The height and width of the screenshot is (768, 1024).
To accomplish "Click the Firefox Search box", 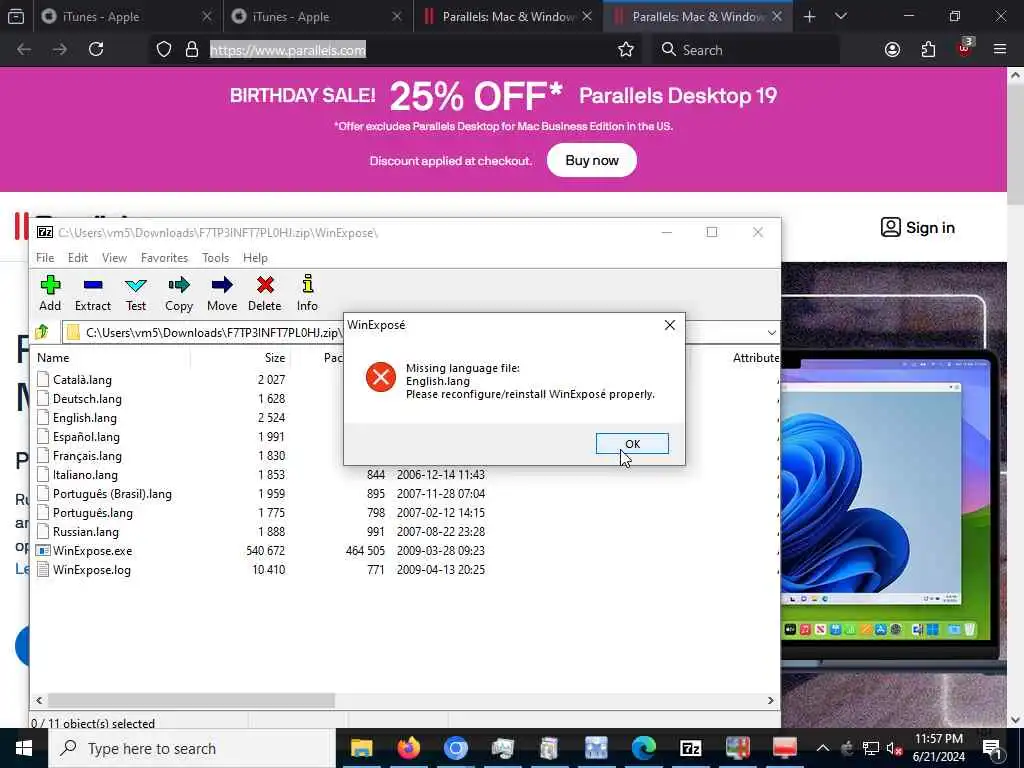I will point(746,50).
